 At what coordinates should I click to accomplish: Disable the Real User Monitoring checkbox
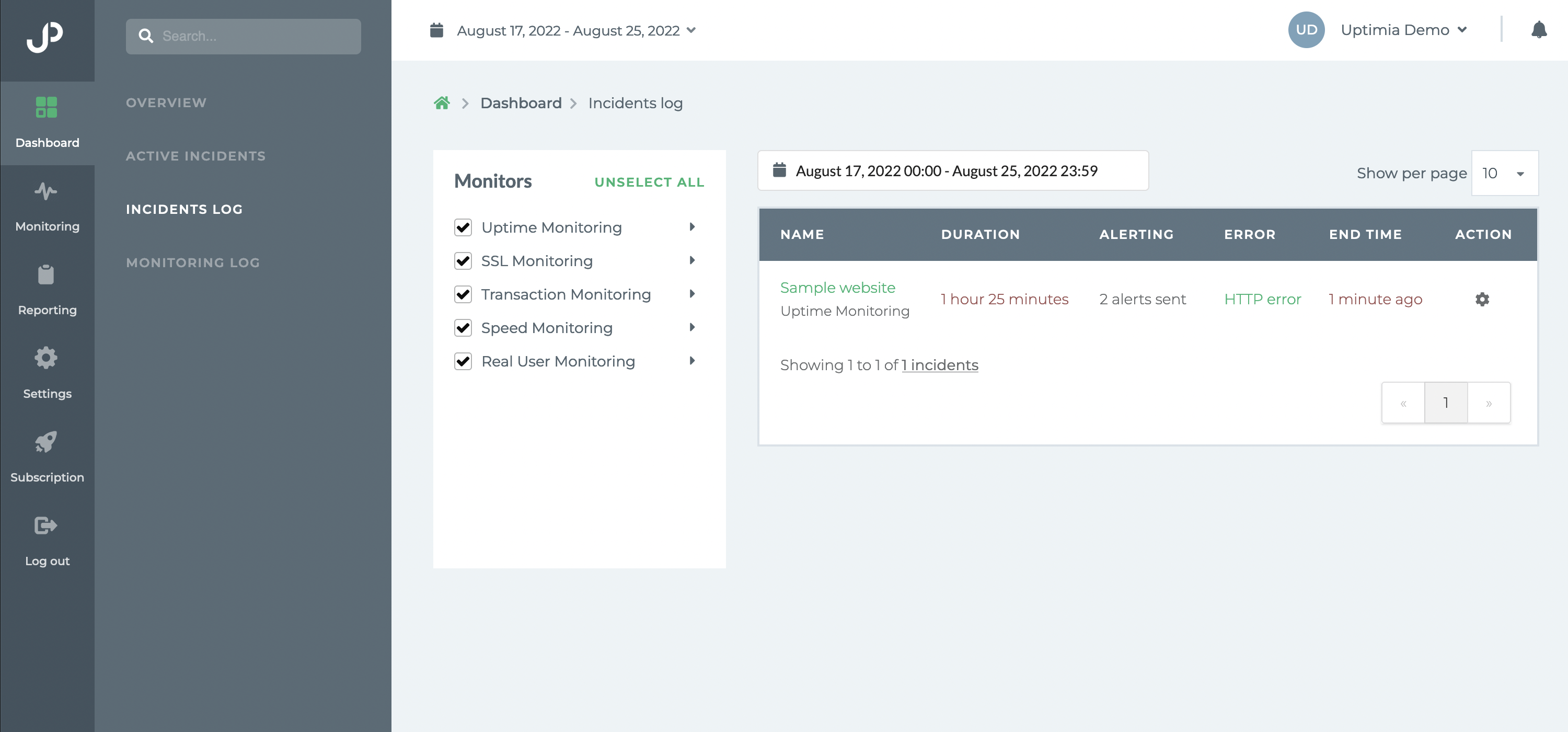point(463,361)
